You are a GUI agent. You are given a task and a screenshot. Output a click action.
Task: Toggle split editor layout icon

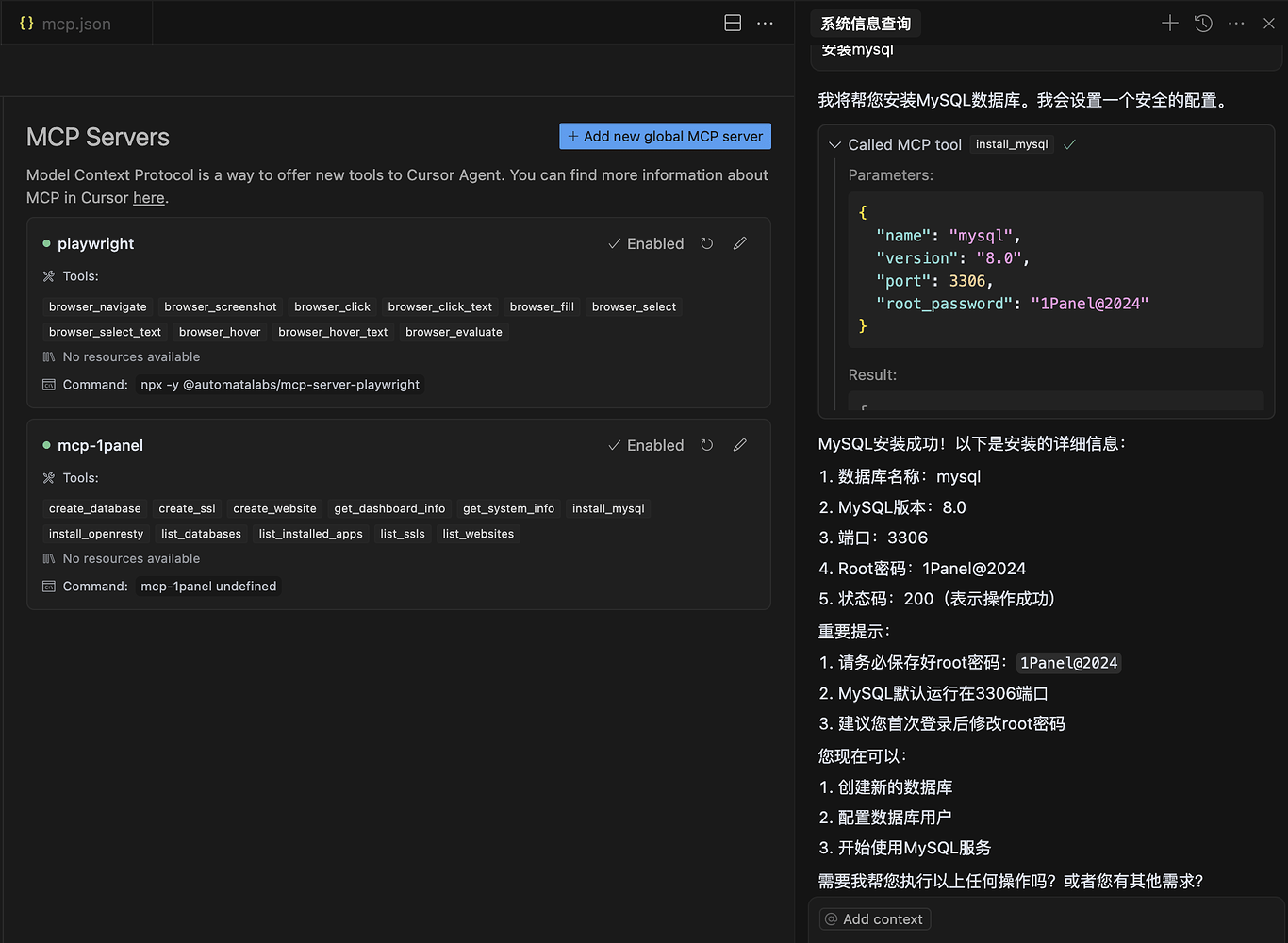733,23
